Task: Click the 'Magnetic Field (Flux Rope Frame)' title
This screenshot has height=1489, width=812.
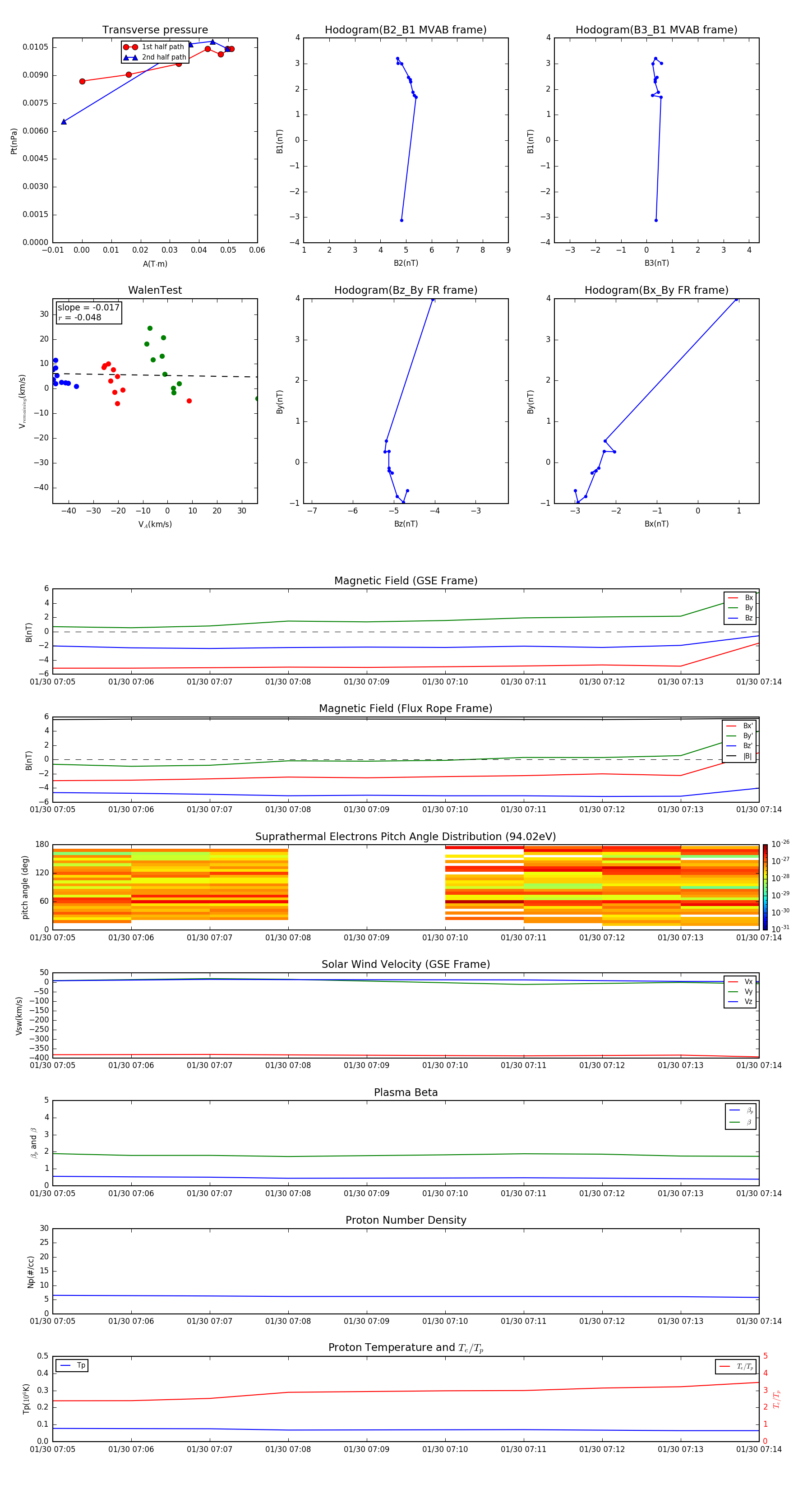Action: click(406, 709)
